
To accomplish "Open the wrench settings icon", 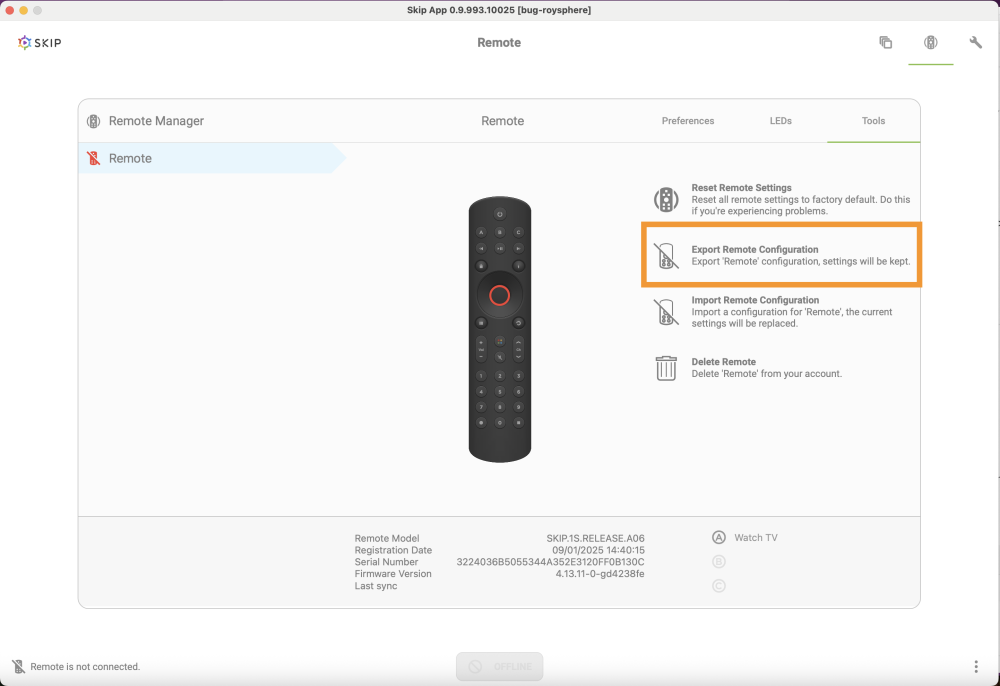I will pyautogui.click(x=975, y=43).
